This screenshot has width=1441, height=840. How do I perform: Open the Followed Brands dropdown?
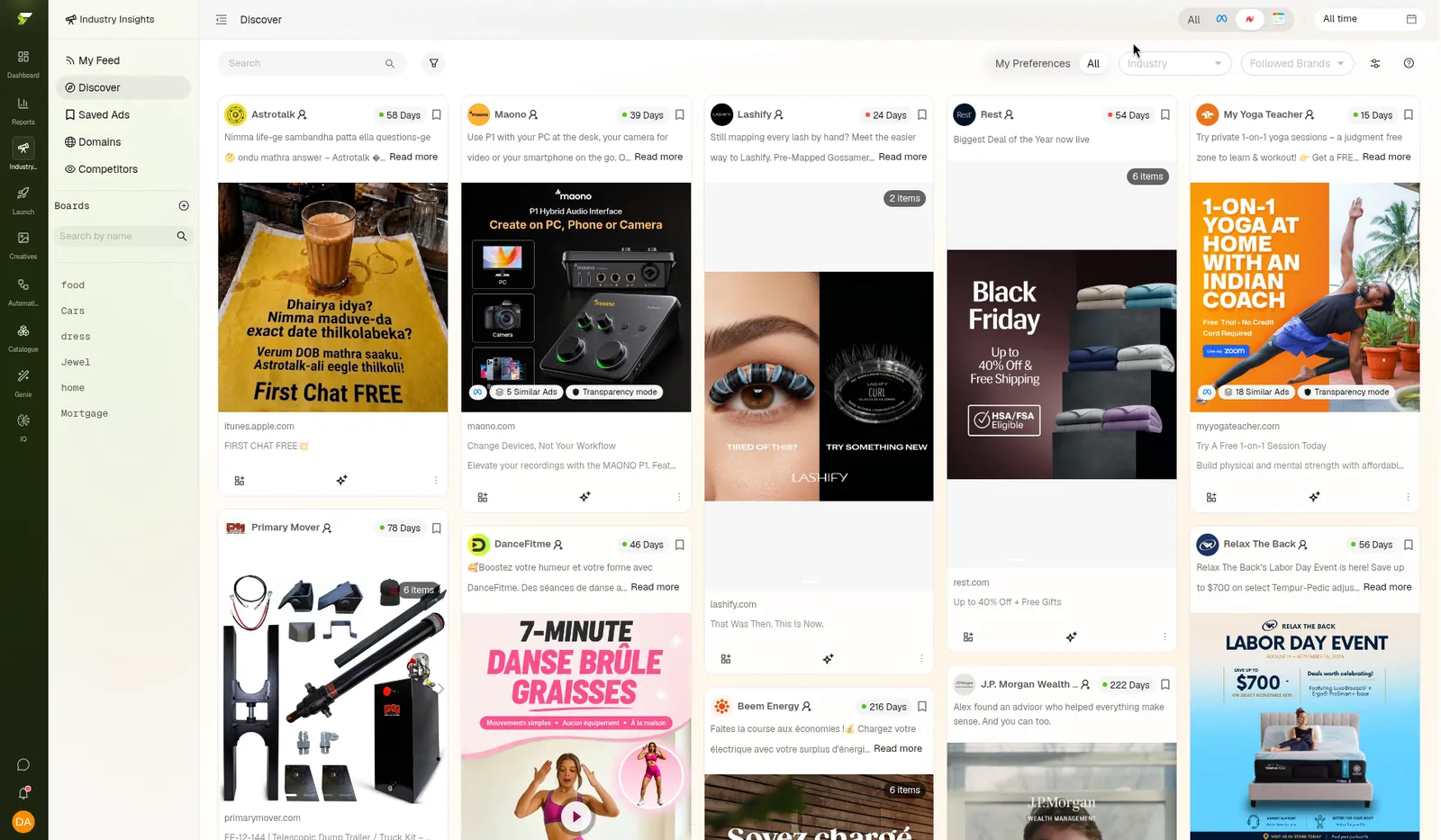point(1296,63)
